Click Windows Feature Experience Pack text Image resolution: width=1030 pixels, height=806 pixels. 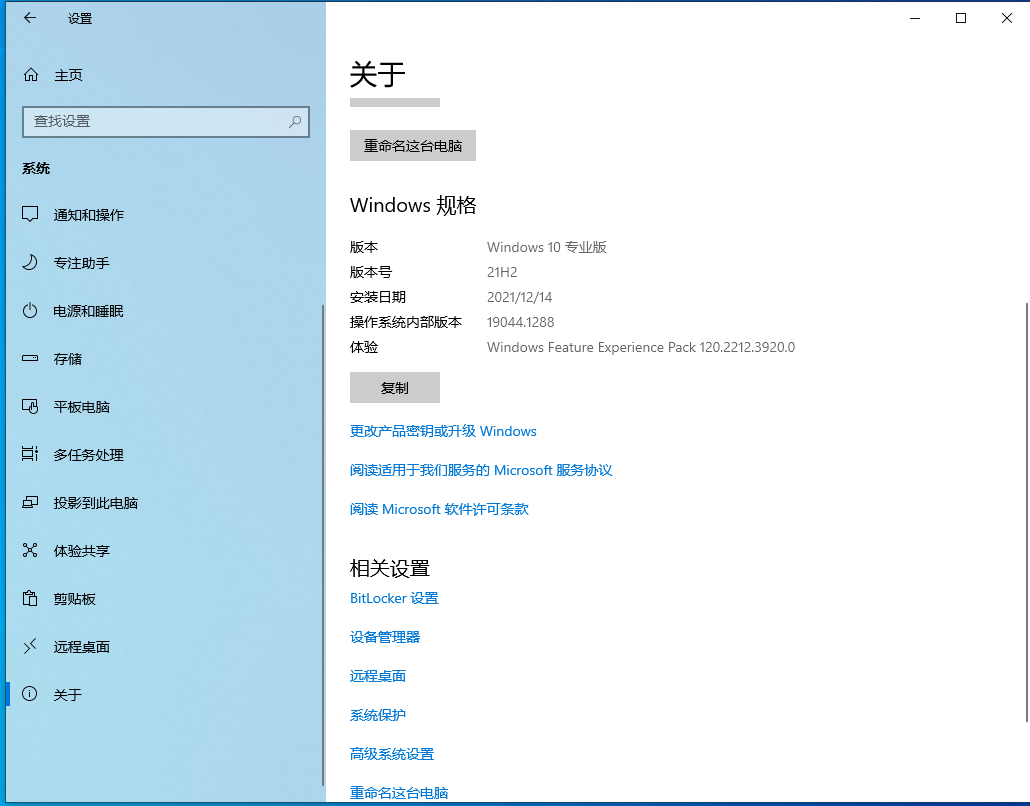click(640, 347)
